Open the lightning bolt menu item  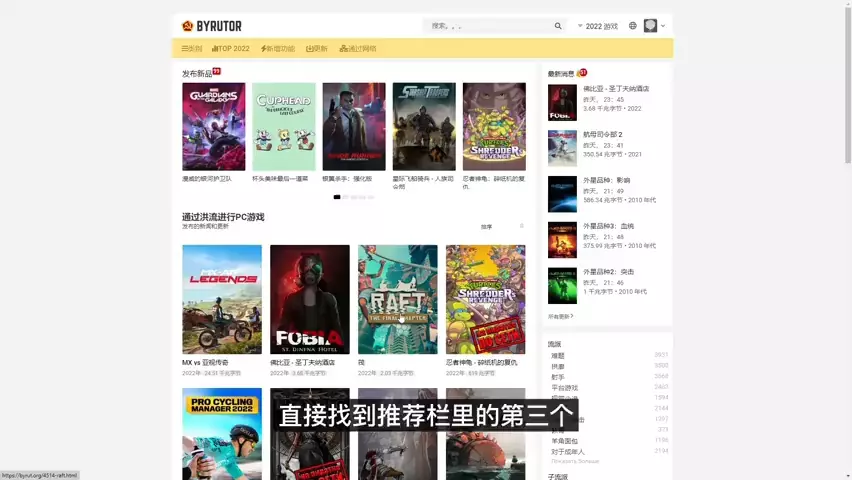278,48
